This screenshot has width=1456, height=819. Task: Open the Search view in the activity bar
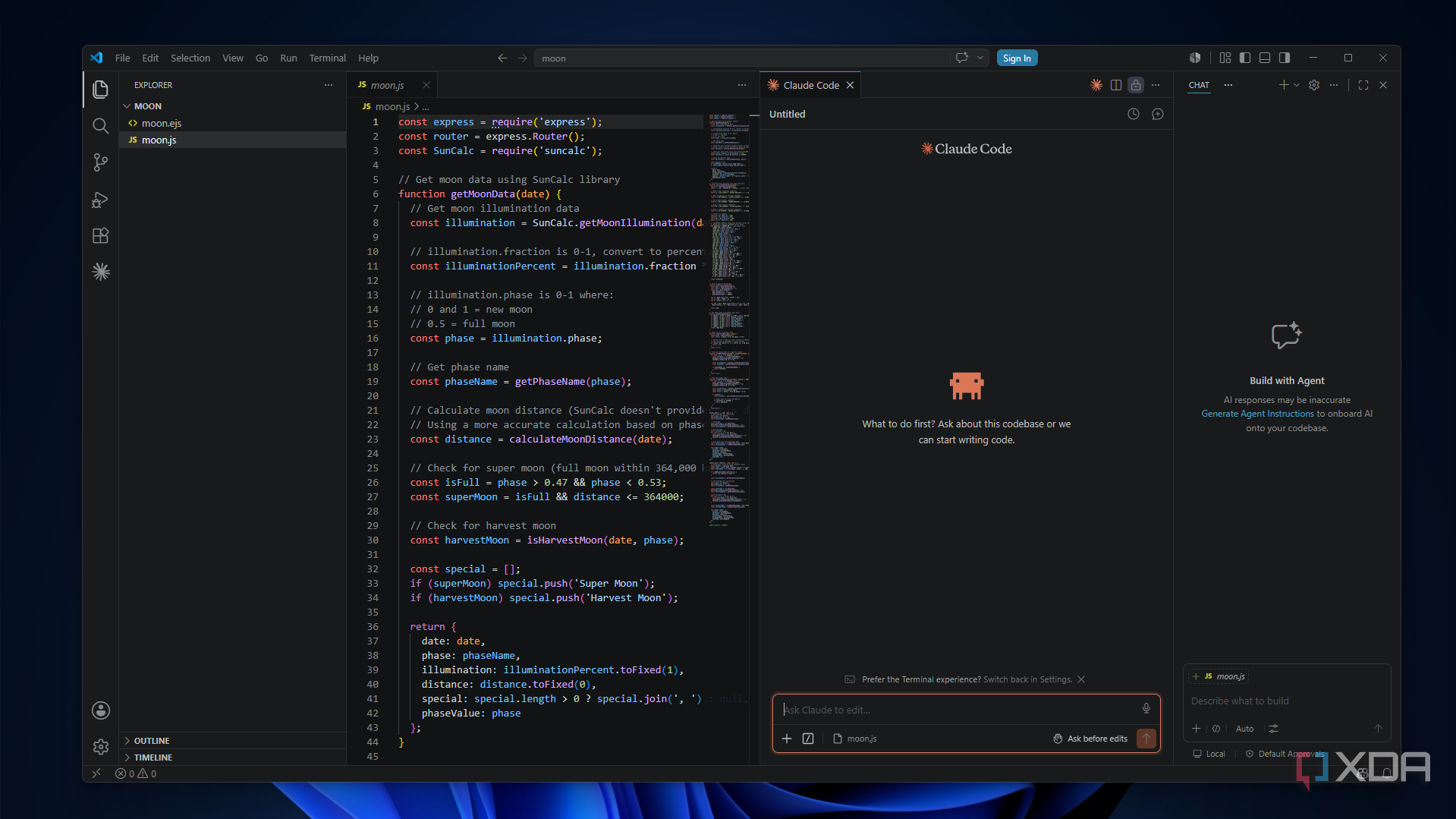pos(100,126)
